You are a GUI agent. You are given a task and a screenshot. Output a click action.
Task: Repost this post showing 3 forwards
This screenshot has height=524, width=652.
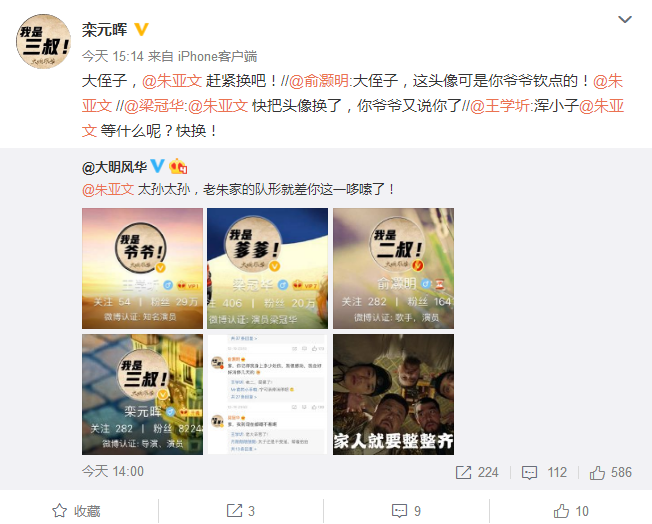point(240,511)
